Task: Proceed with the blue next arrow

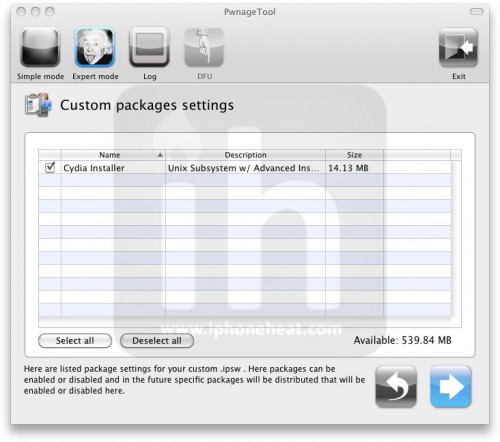Action: 451,387
